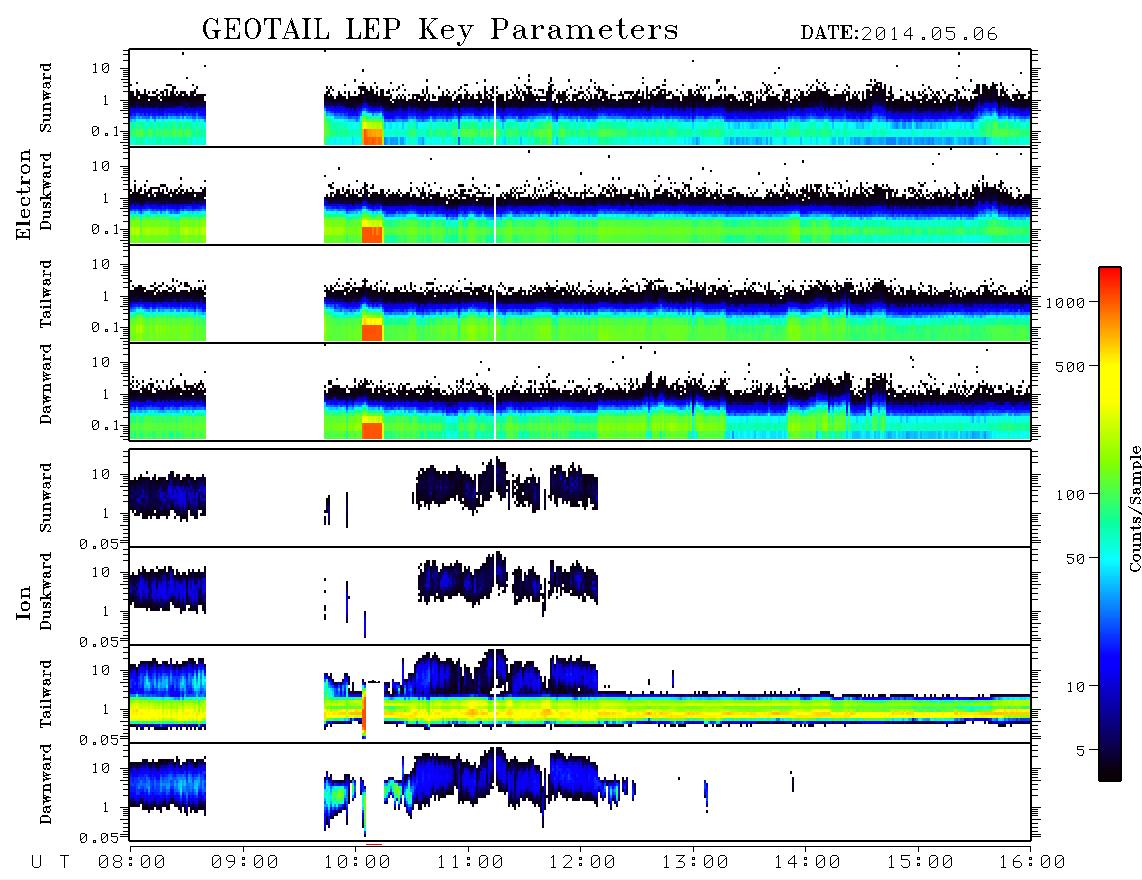Screen dimensions: 1142x880
Task: Click the vertical "Electron" group label
Action: pos(23,195)
